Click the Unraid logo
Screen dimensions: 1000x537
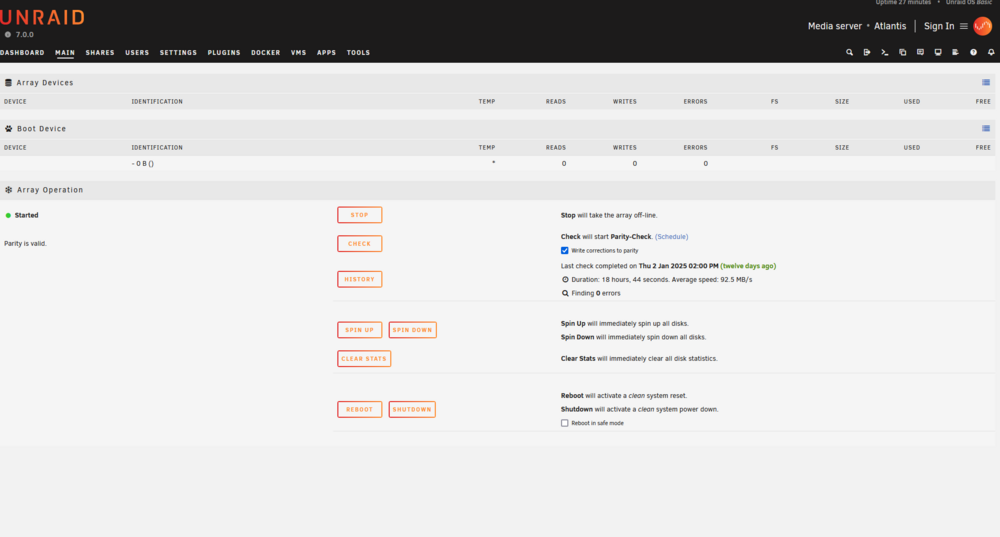(42, 17)
